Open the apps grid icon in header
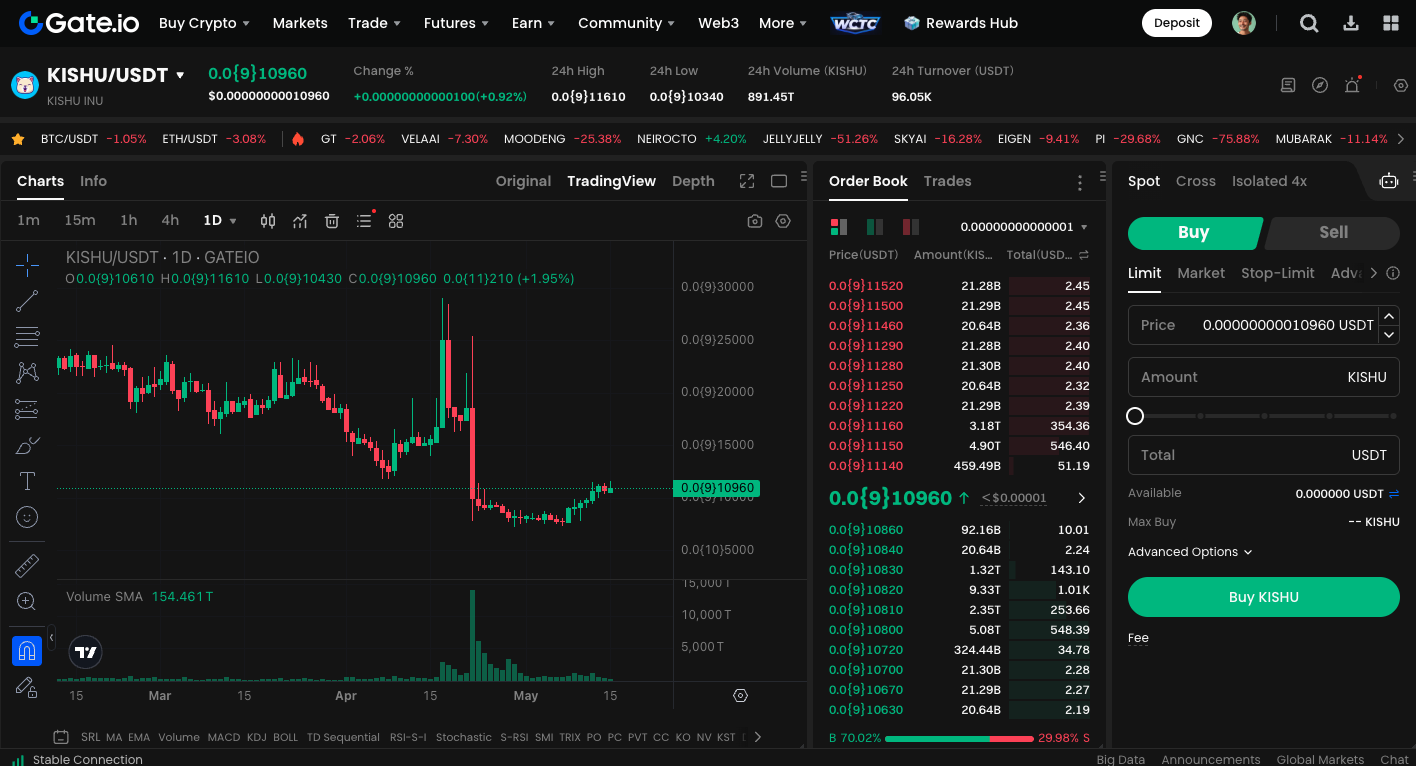Screen dimensions: 1416x766 click(1391, 23)
